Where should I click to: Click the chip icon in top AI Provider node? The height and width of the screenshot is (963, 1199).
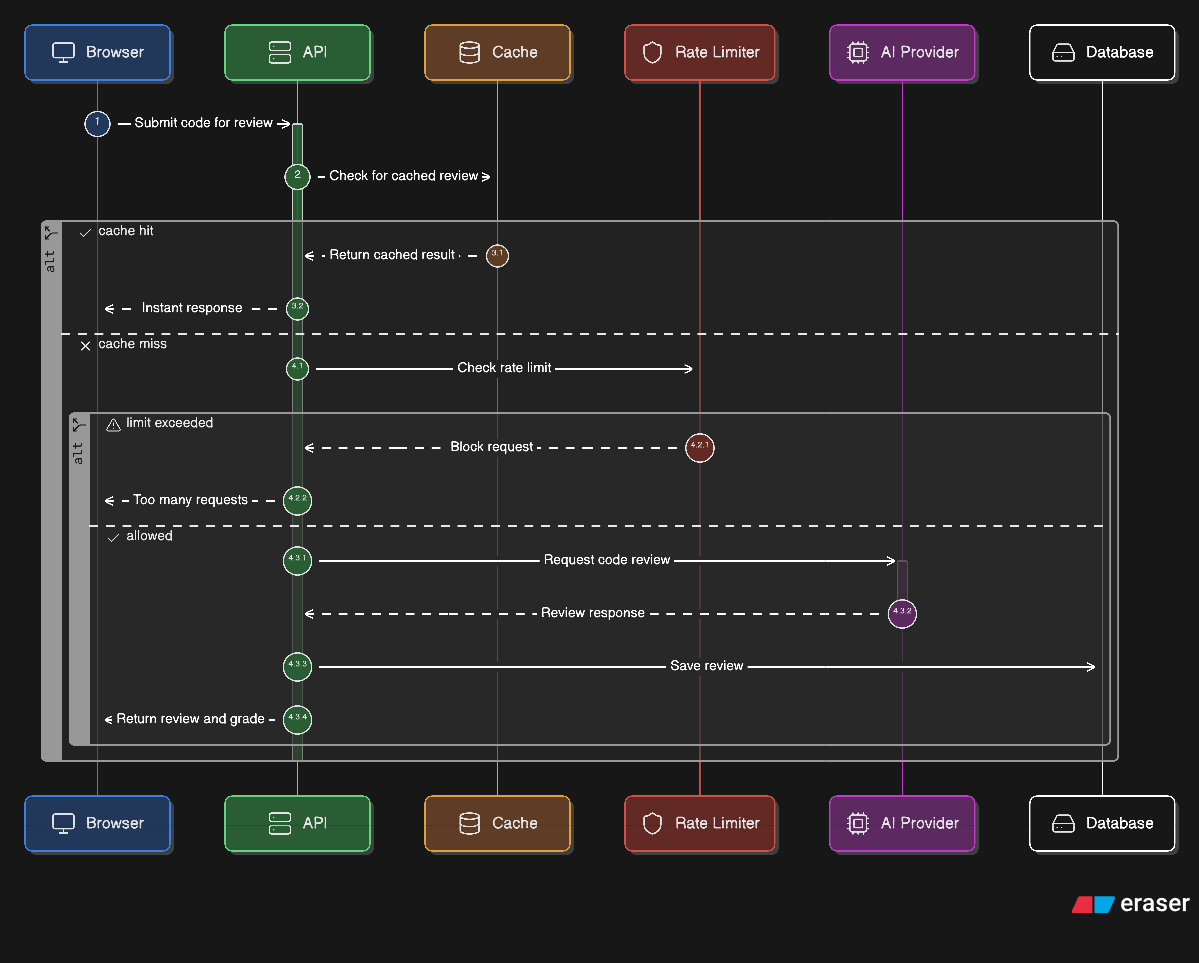858,53
